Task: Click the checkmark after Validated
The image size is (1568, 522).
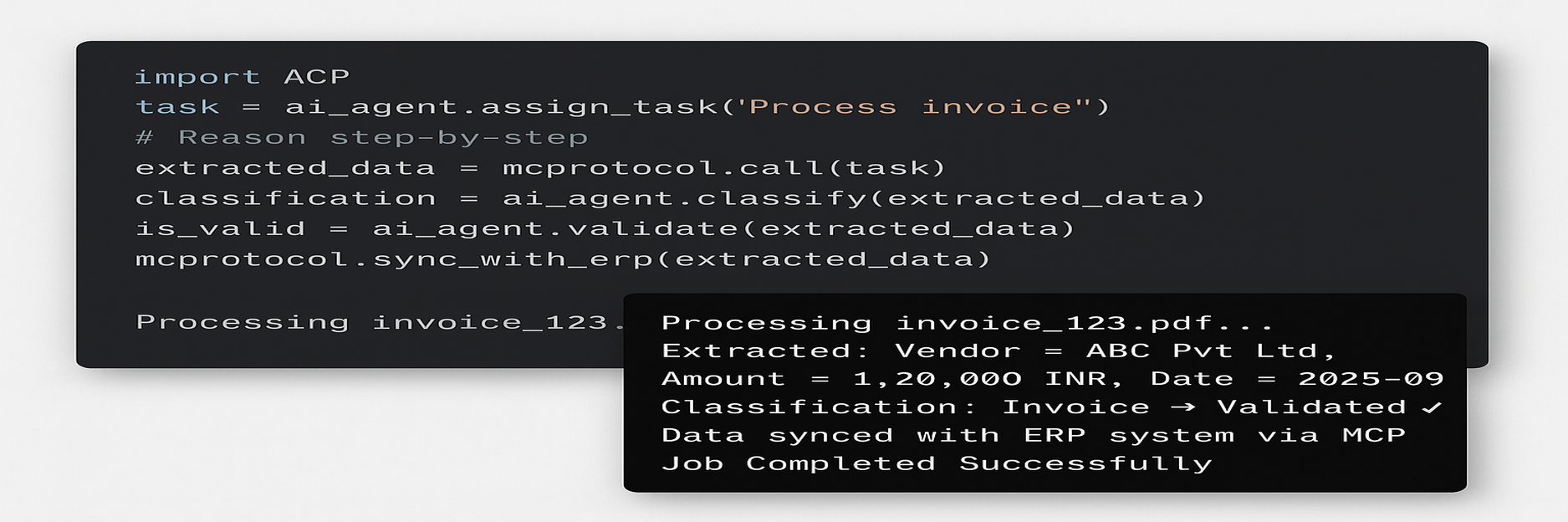Action: click(x=1432, y=407)
